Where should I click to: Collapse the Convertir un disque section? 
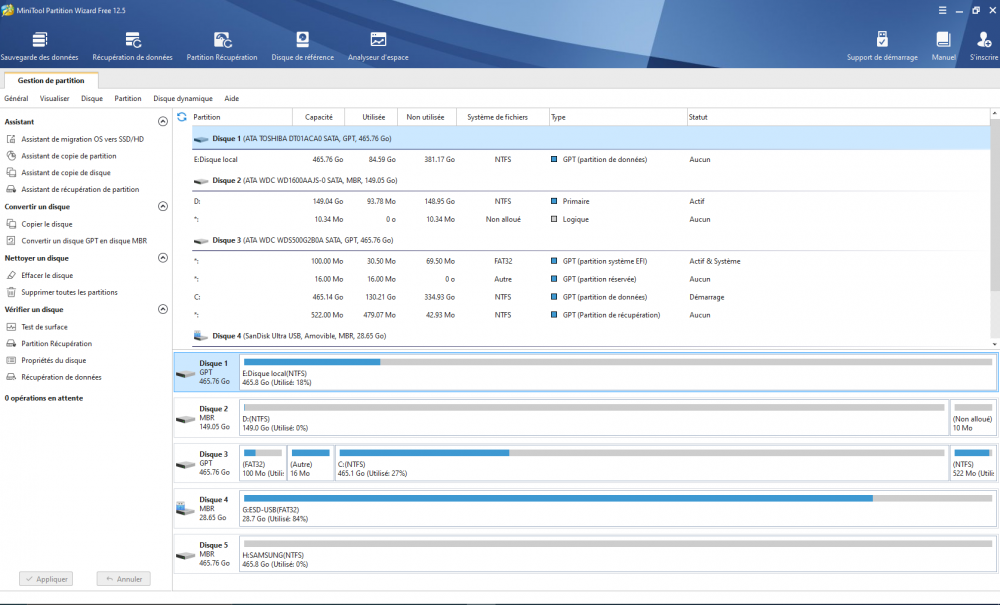point(163,207)
